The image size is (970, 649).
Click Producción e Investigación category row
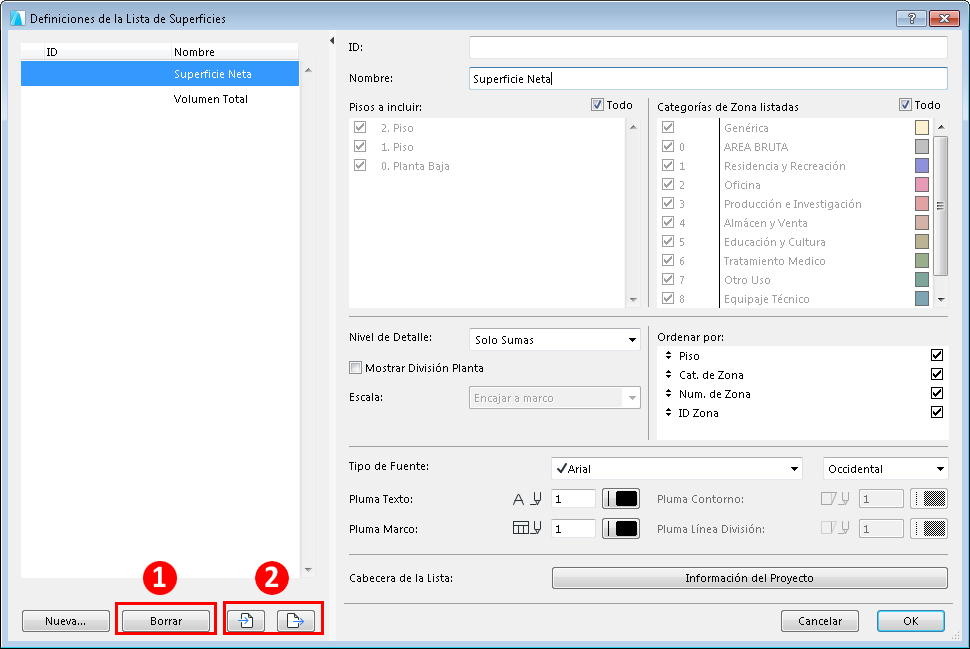click(795, 204)
